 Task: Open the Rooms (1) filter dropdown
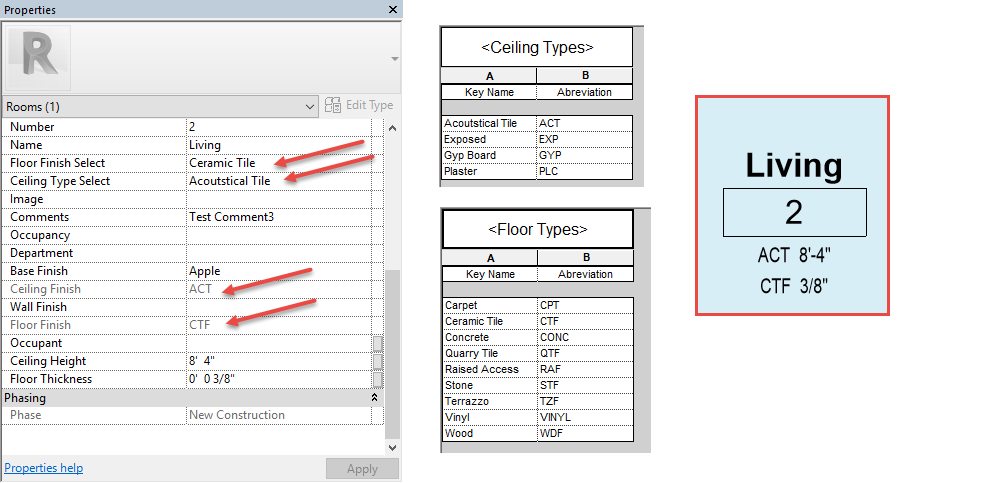(x=161, y=106)
